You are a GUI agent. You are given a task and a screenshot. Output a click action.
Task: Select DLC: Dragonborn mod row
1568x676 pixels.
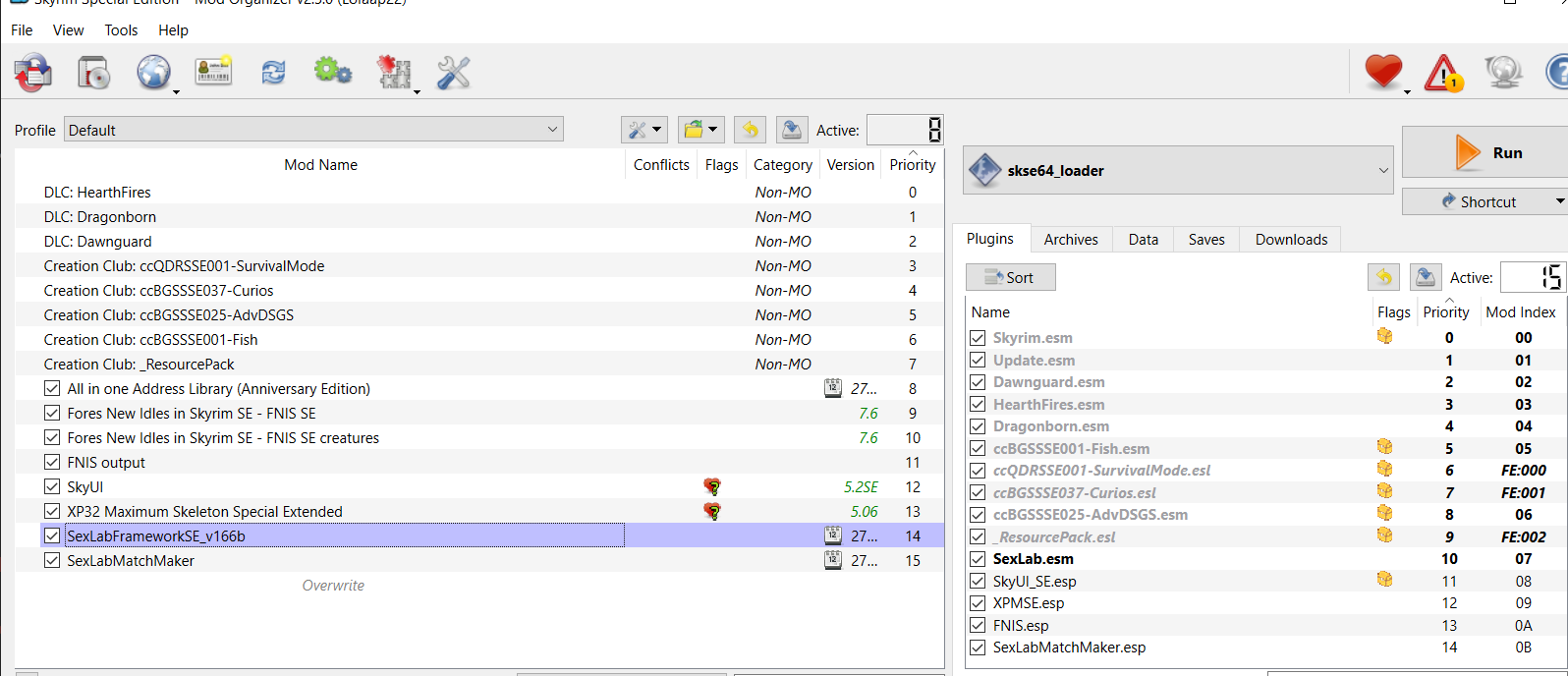point(480,216)
